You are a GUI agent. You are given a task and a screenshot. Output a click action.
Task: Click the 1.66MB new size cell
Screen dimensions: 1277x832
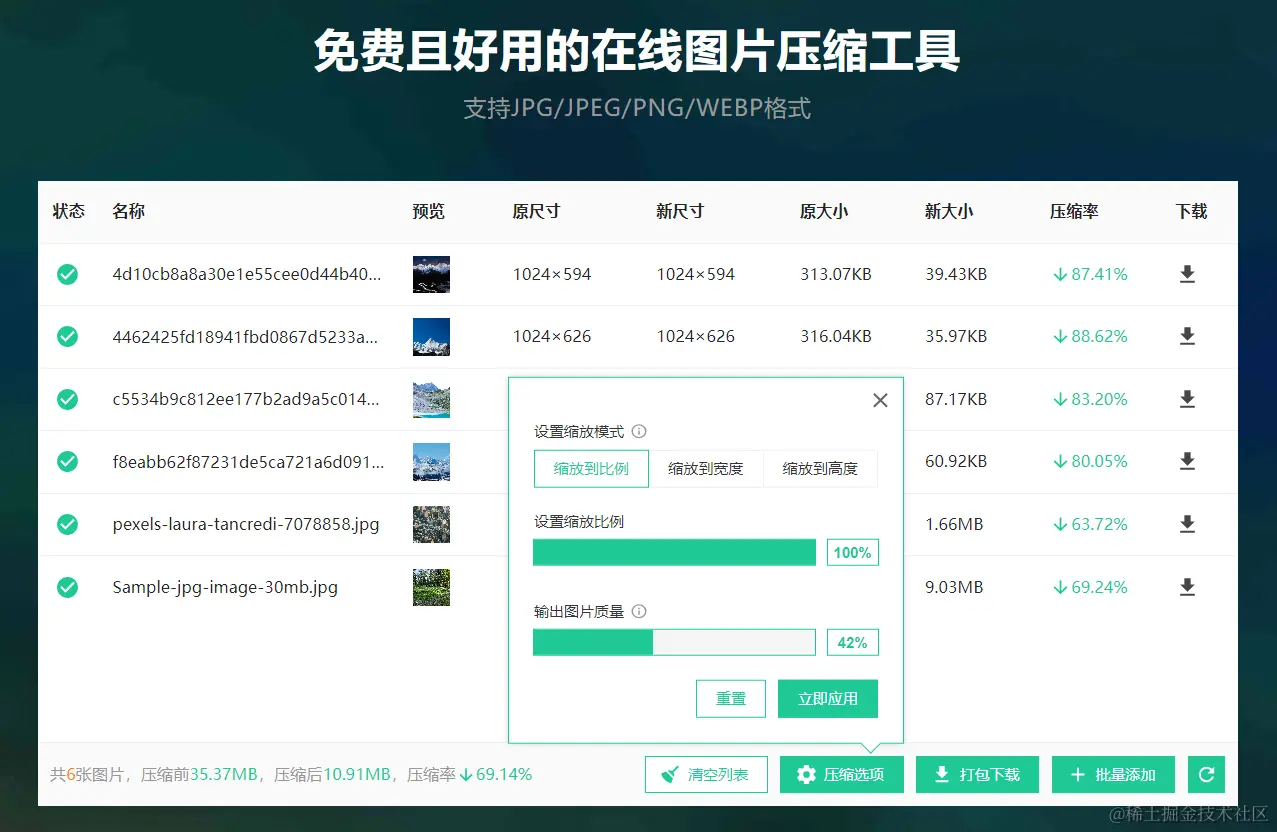[954, 524]
